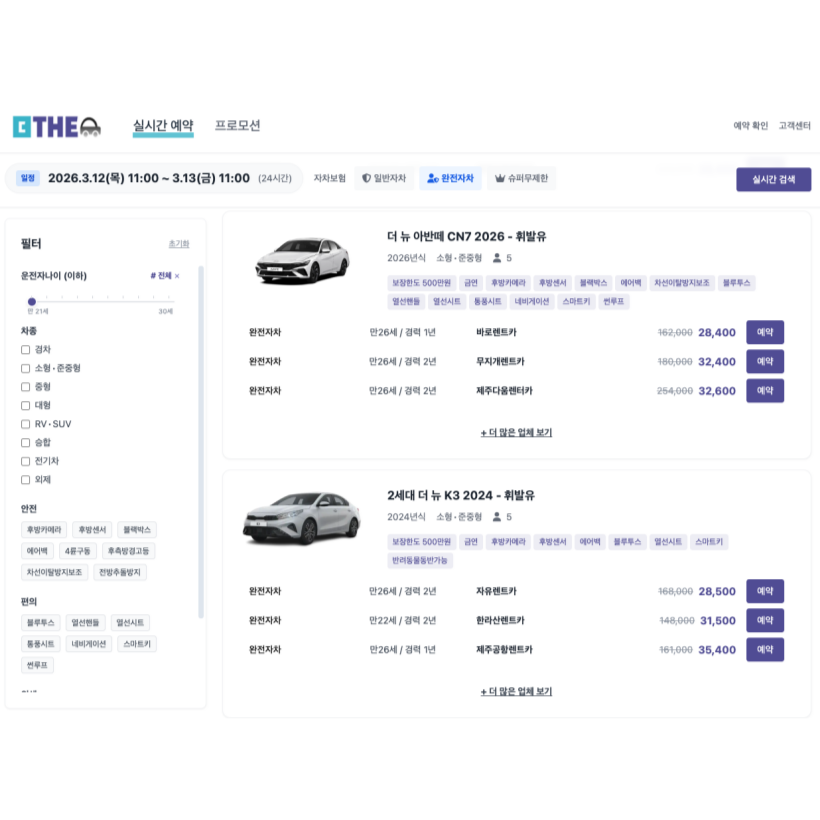Tick the 전기차 checkbox
Screen dimensions: 820x820
26,461
